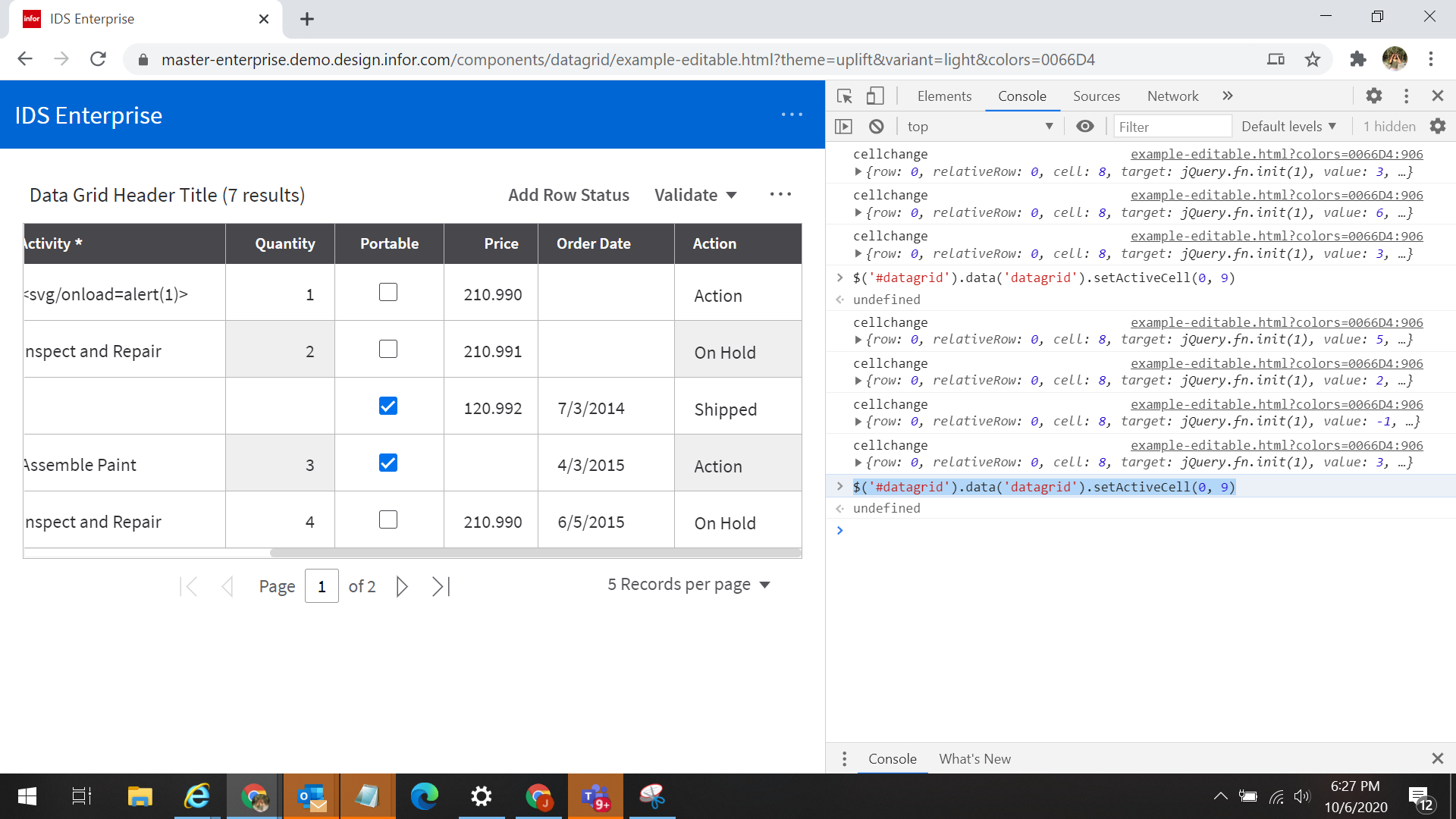Check Portable box in 210.991 row

(x=388, y=350)
